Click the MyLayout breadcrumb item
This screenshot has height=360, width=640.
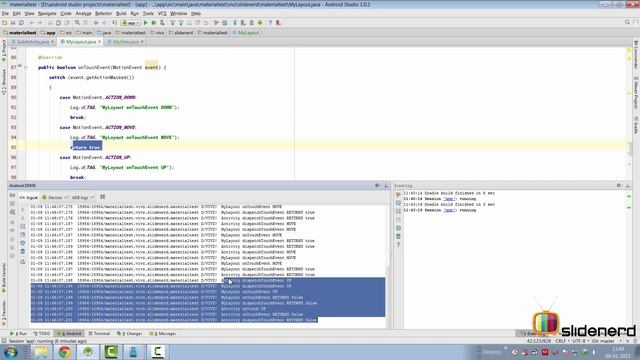pos(246,33)
